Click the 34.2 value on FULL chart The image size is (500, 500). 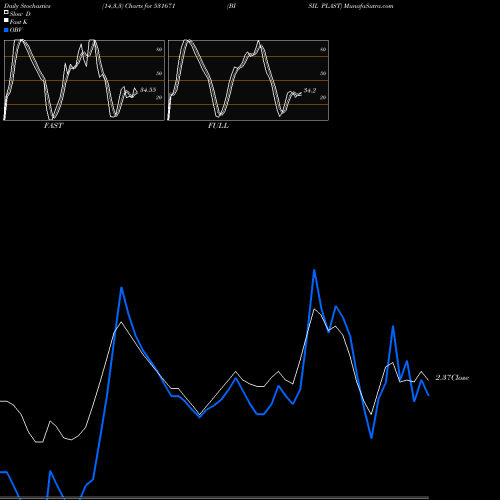click(310, 91)
